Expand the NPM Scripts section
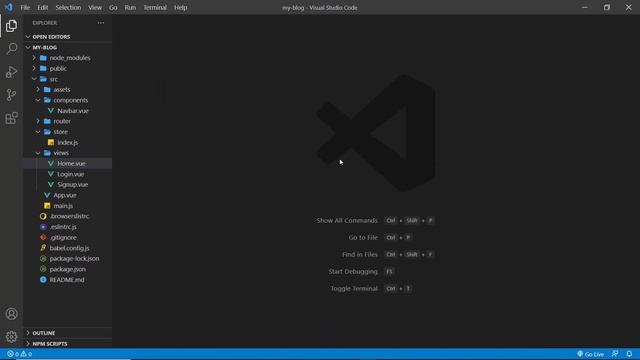 coord(67,344)
